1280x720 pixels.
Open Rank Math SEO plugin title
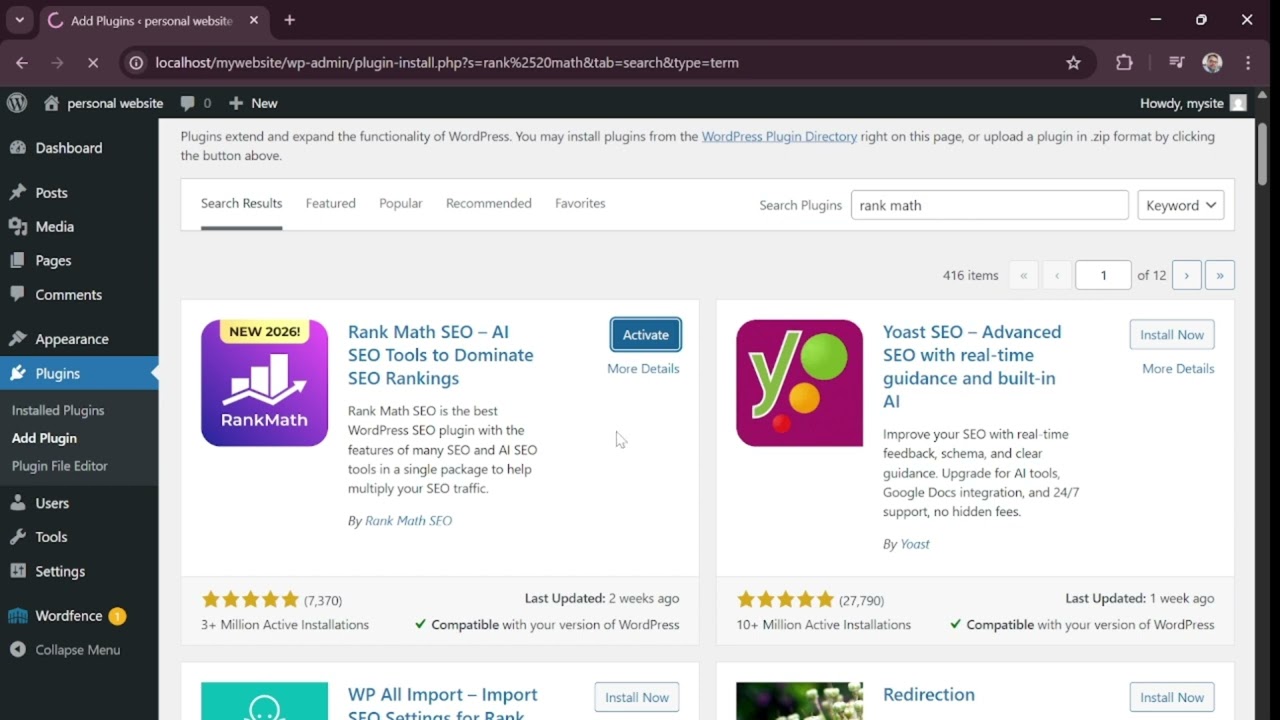(x=441, y=355)
